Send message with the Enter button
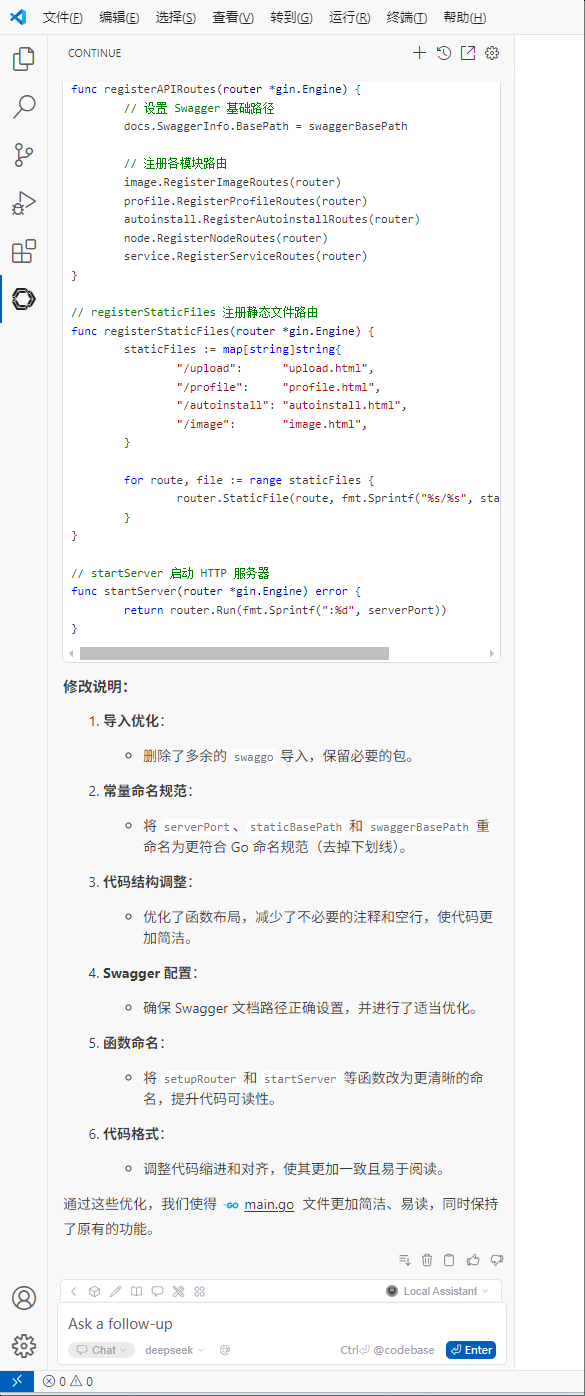 471,1350
